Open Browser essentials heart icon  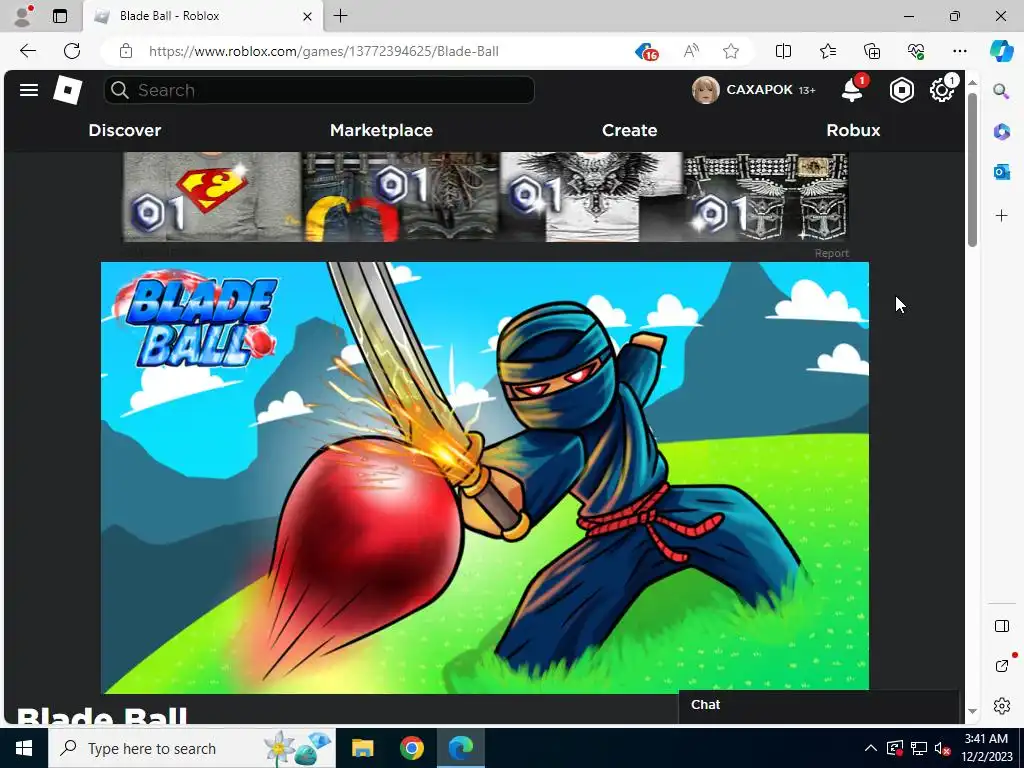point(916,51)
